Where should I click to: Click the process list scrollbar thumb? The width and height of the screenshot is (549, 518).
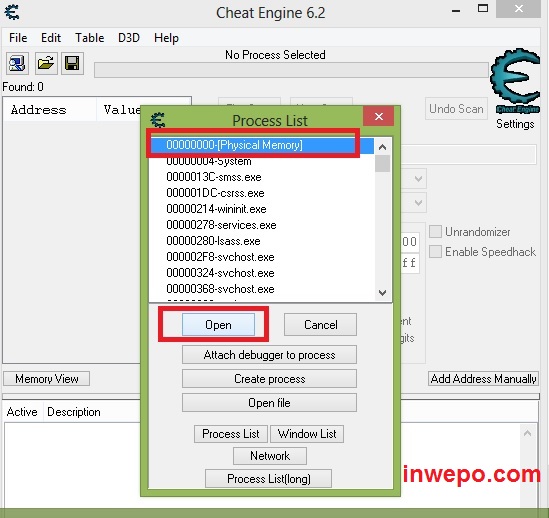(382, 164)
